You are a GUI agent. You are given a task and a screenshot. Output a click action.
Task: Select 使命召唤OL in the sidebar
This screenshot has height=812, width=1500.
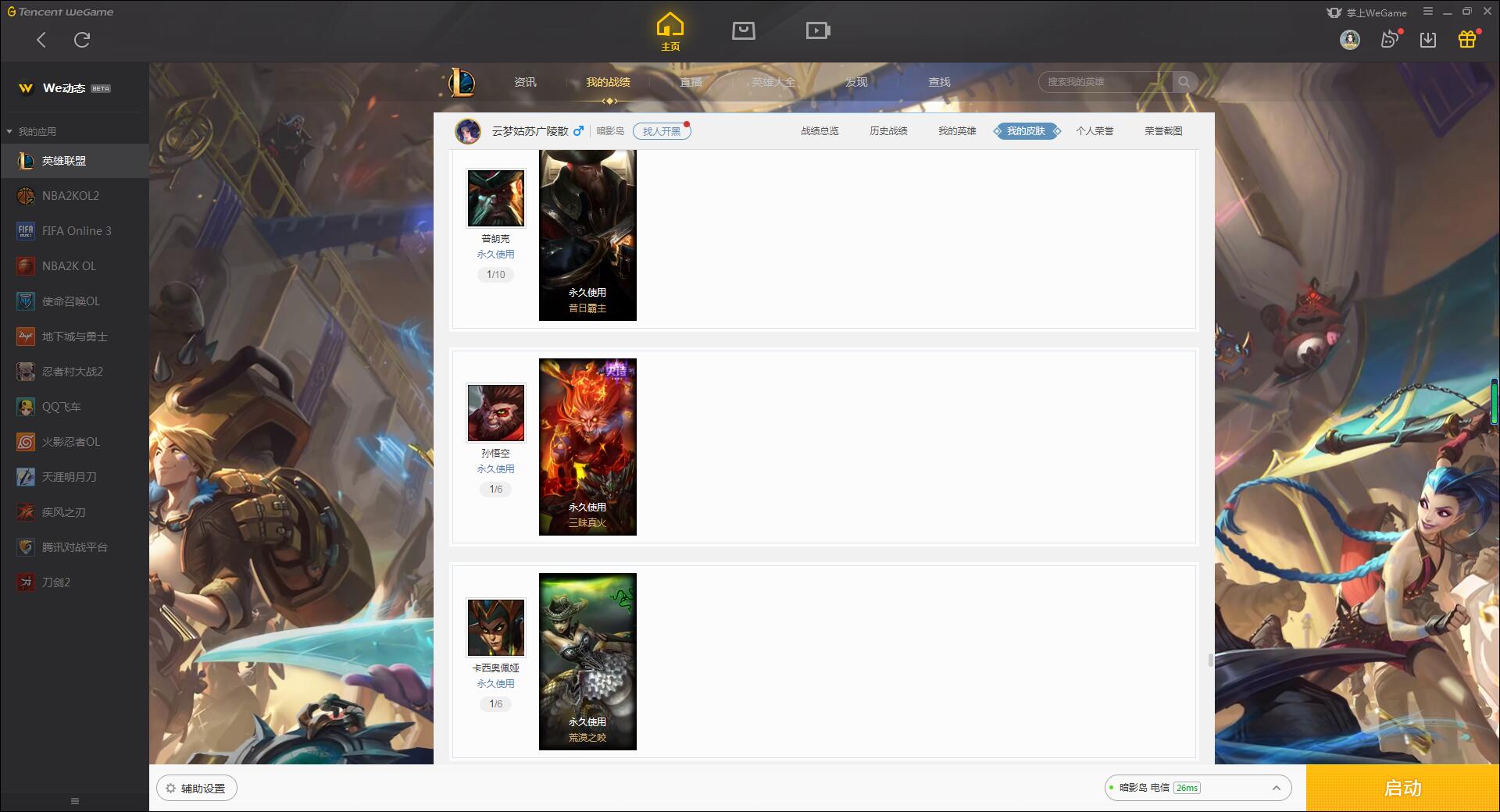(74, 301)
